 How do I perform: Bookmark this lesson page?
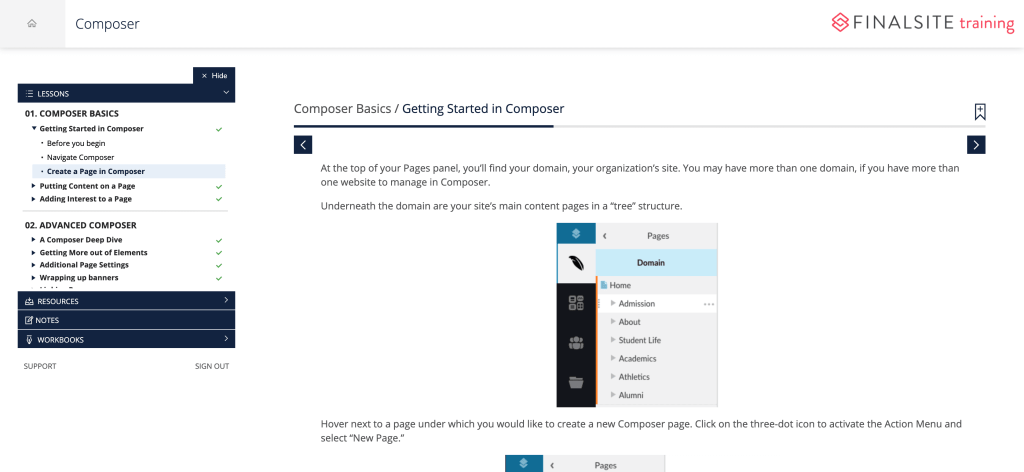pos(980,112)
